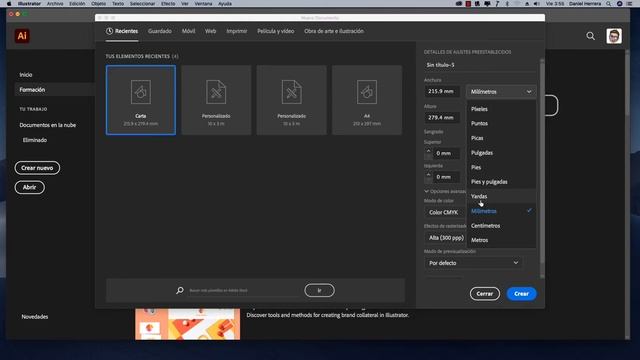Adjust the Superior bleed stepper arrows

click(x=428, y=153)
